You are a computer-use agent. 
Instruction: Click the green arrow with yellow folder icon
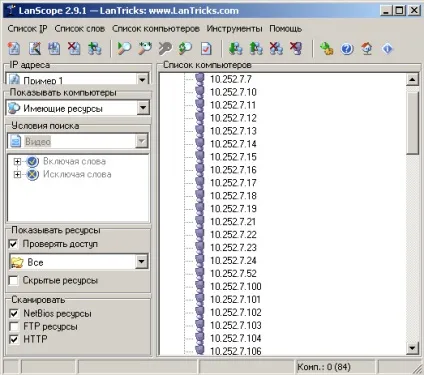[327, 49]
